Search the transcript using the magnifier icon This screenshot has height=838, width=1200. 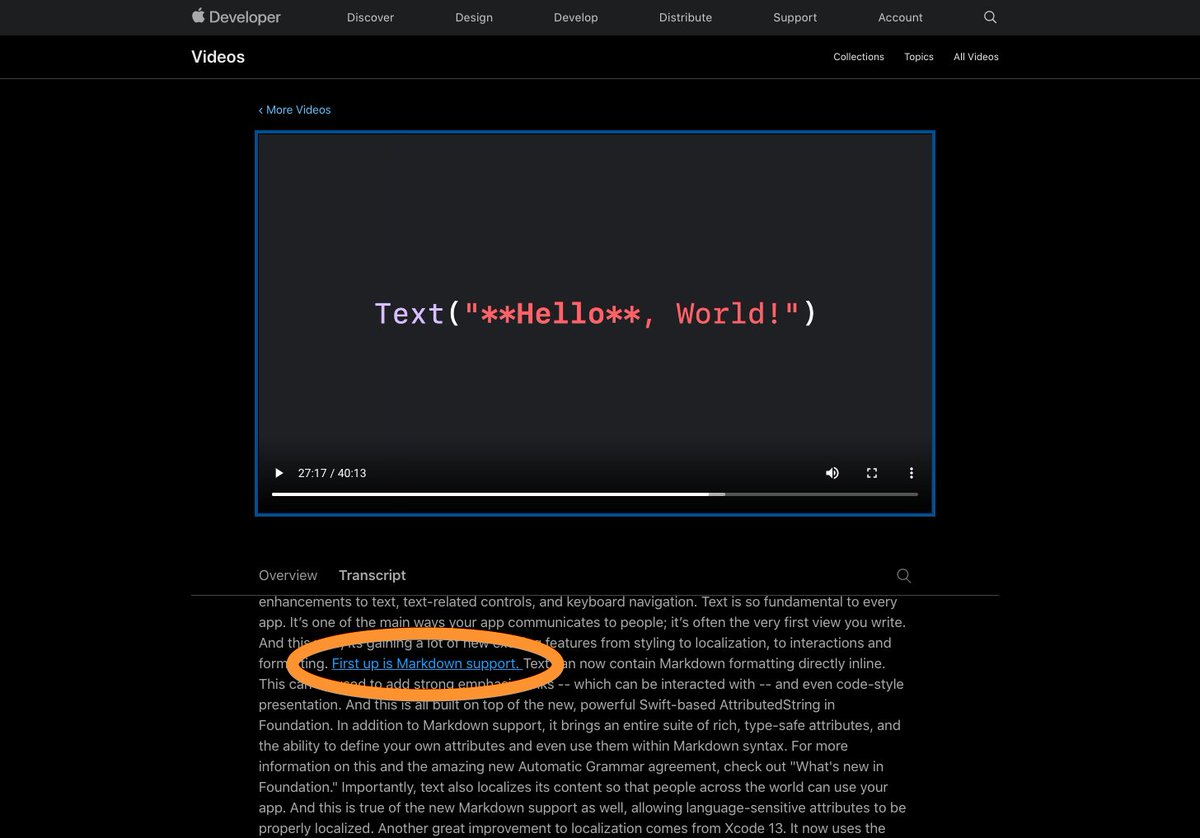[x=904, y=576]
